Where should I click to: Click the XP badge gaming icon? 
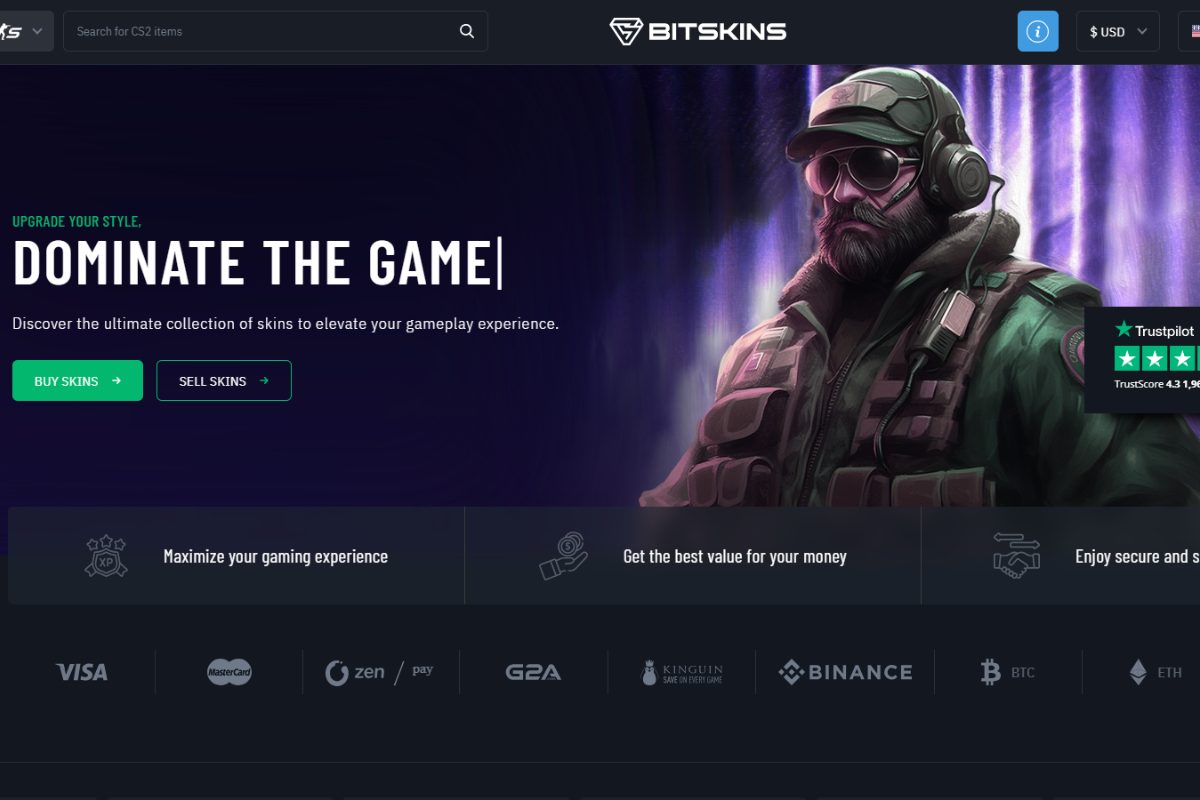105,556
